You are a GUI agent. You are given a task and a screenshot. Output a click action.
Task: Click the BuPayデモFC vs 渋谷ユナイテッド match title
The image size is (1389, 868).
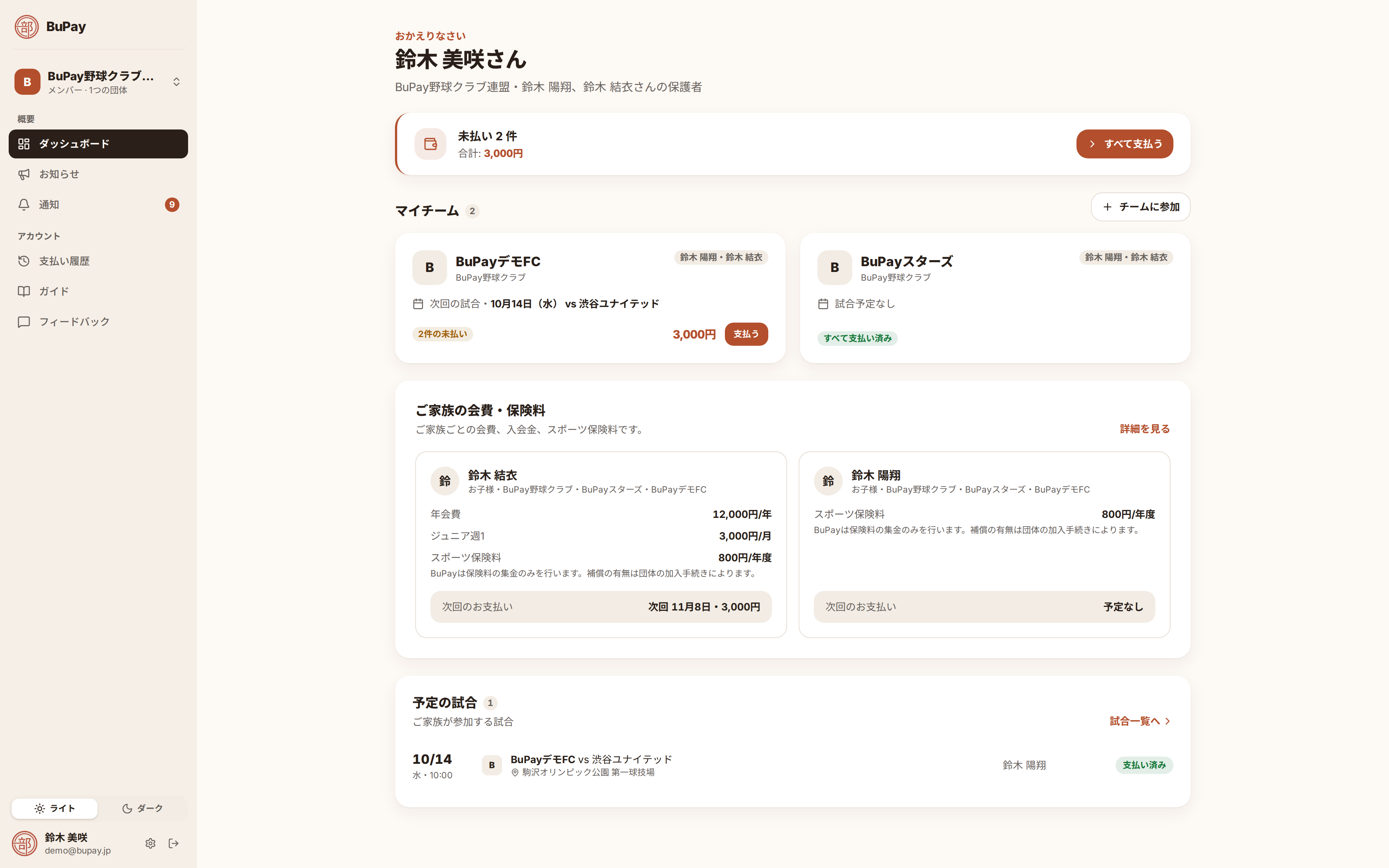click(x=591, y=759)
